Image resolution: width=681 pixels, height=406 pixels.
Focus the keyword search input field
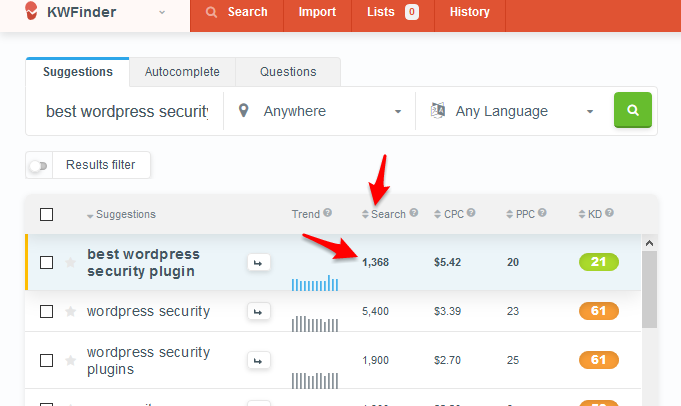coord(127,111)
